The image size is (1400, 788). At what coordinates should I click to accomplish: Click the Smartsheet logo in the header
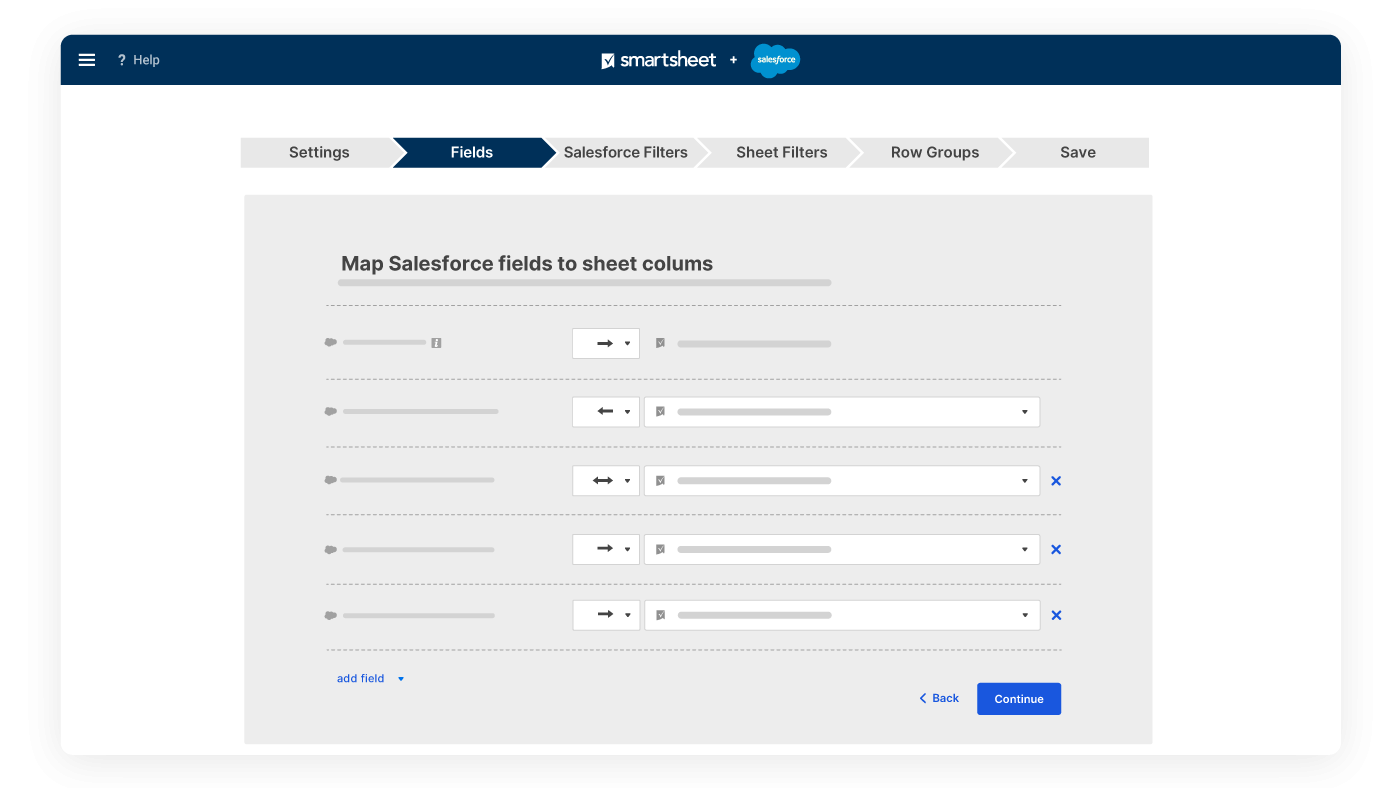click(x=658, y=60)
